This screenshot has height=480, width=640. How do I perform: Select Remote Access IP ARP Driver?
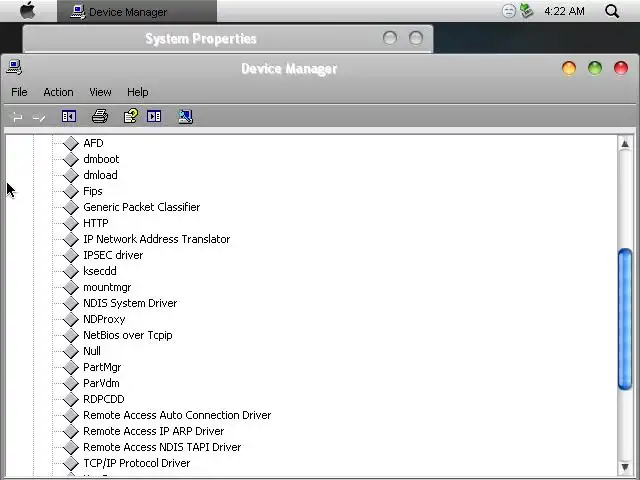(153, 431)
